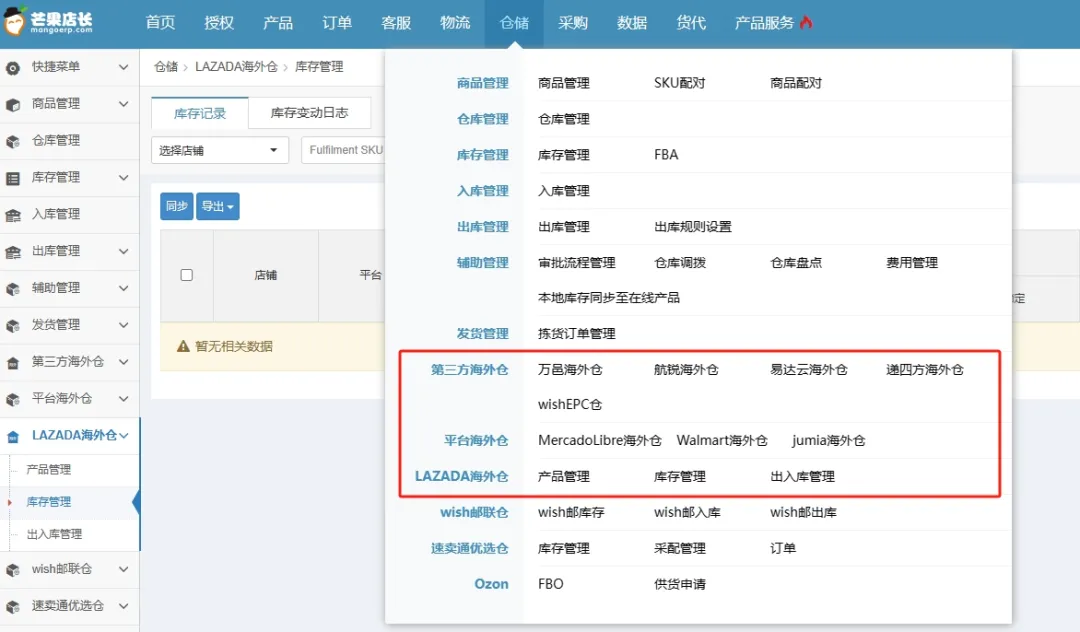Screen dimensions: 1080x632
Task: Open 审批流程管理 in the menu
Action: (577, 262)
